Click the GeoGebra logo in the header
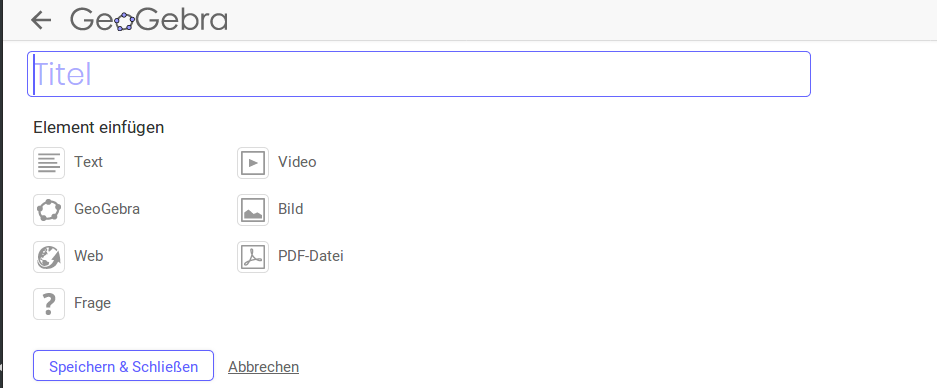 [x=149, y=20]
